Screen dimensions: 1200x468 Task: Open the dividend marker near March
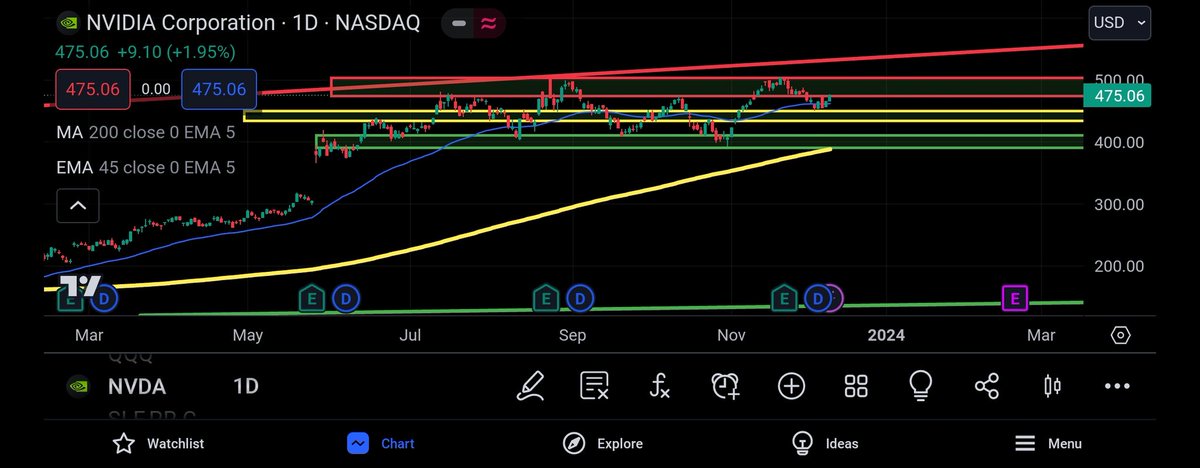[105, 297]
